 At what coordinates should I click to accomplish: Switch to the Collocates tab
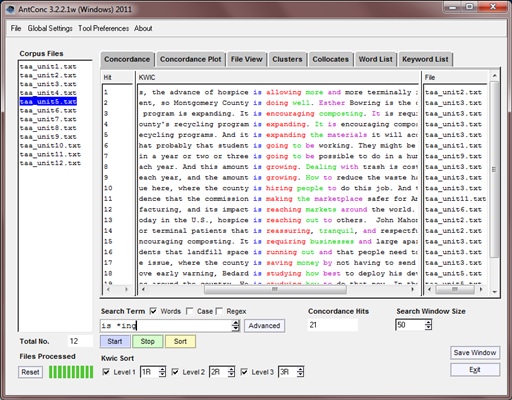click(330, 59)
